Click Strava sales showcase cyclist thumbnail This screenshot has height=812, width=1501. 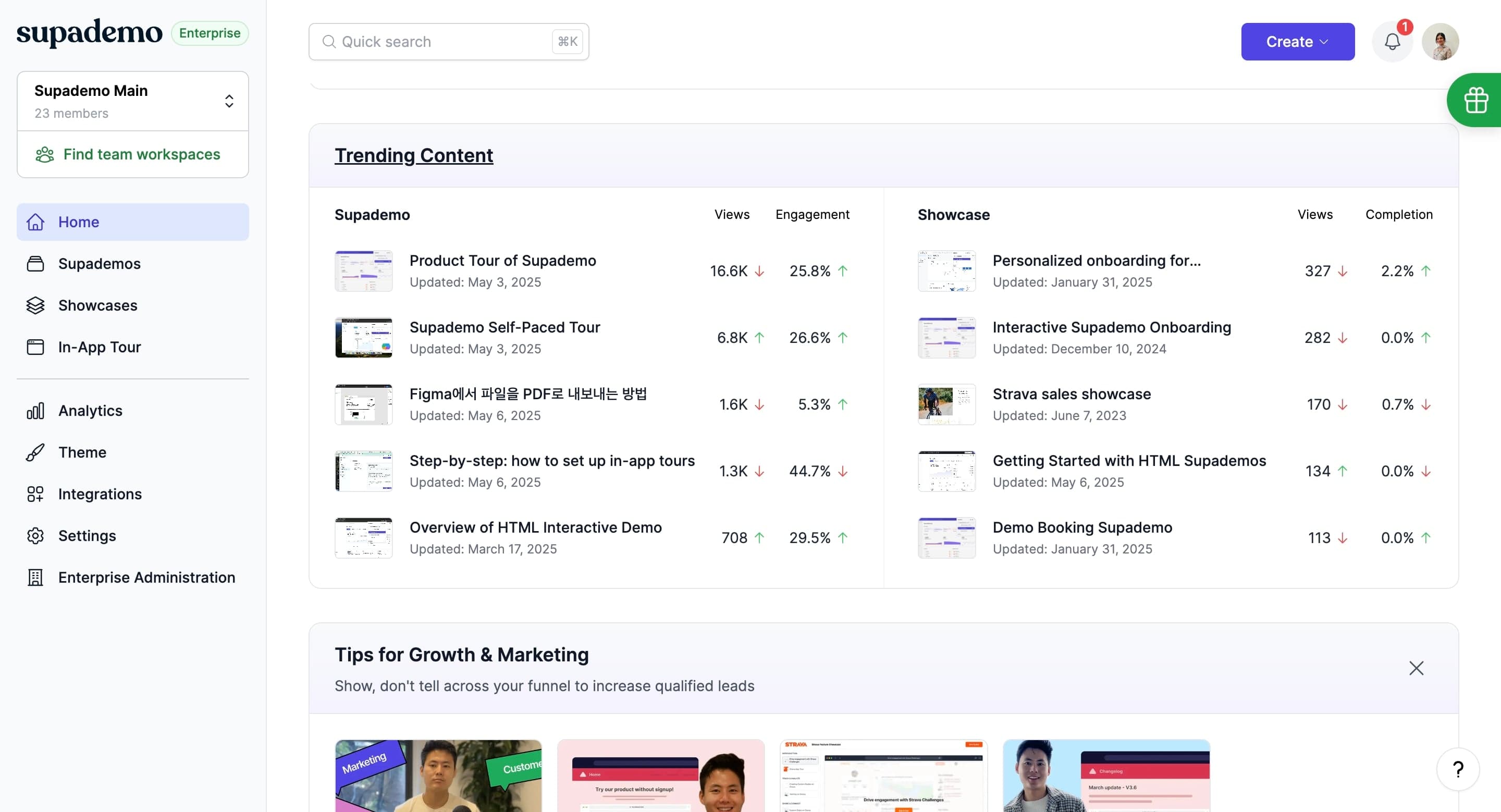pyautogui.click(x=946, y=404)
